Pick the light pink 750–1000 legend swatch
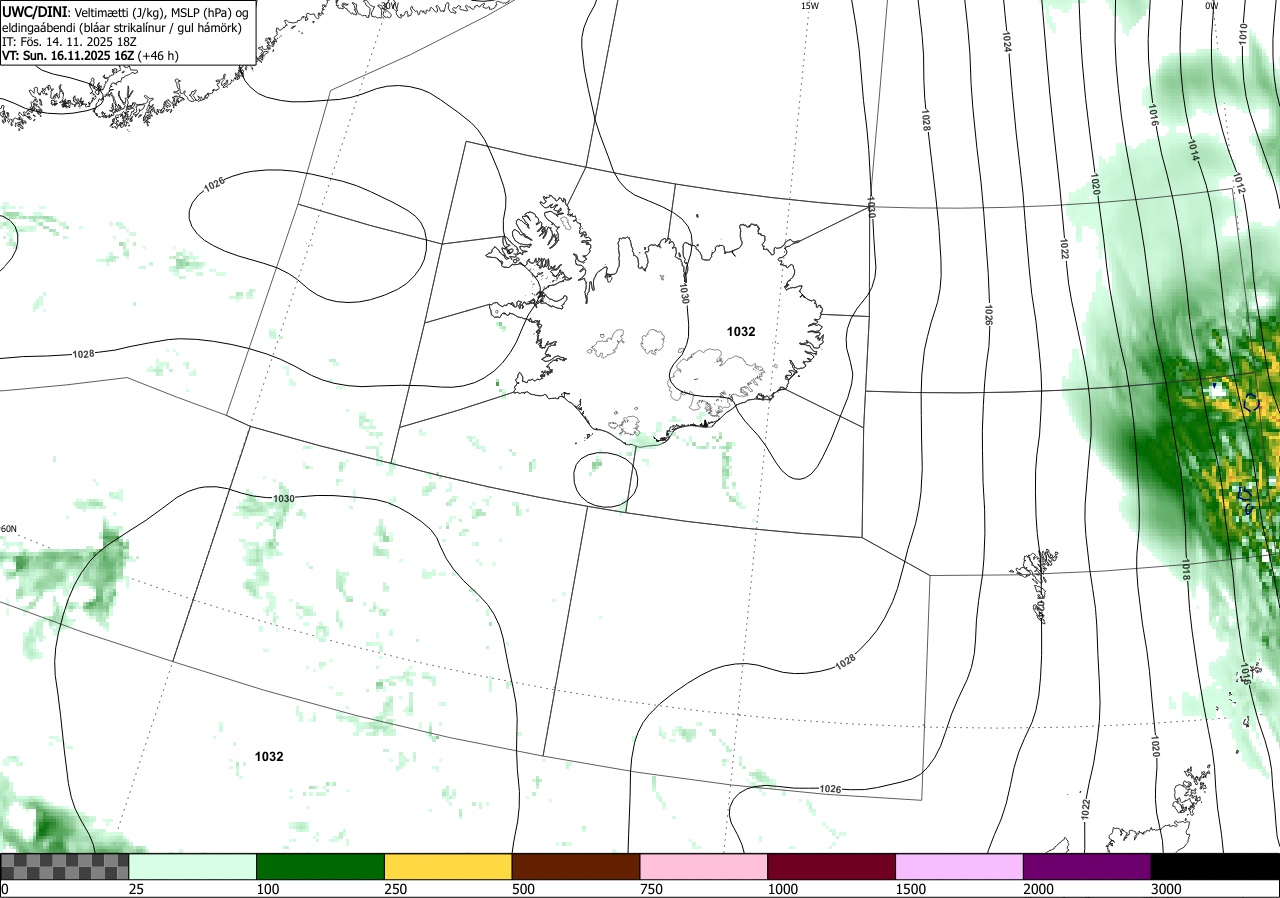The height and width of the screenshot is (898, 1280). tap(704, 866)
